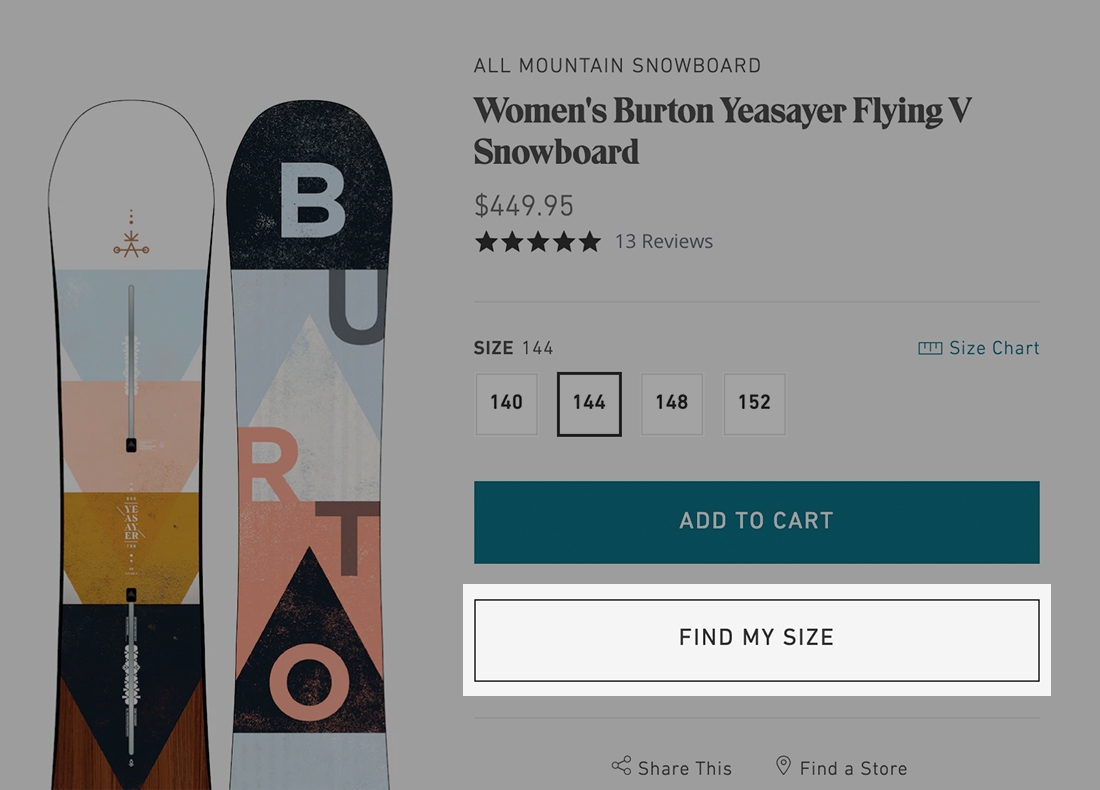Image resolution: width=1100 pixels, height=790 pixels.
Task: Click the first star in the rating
Action: pos(486,242)
